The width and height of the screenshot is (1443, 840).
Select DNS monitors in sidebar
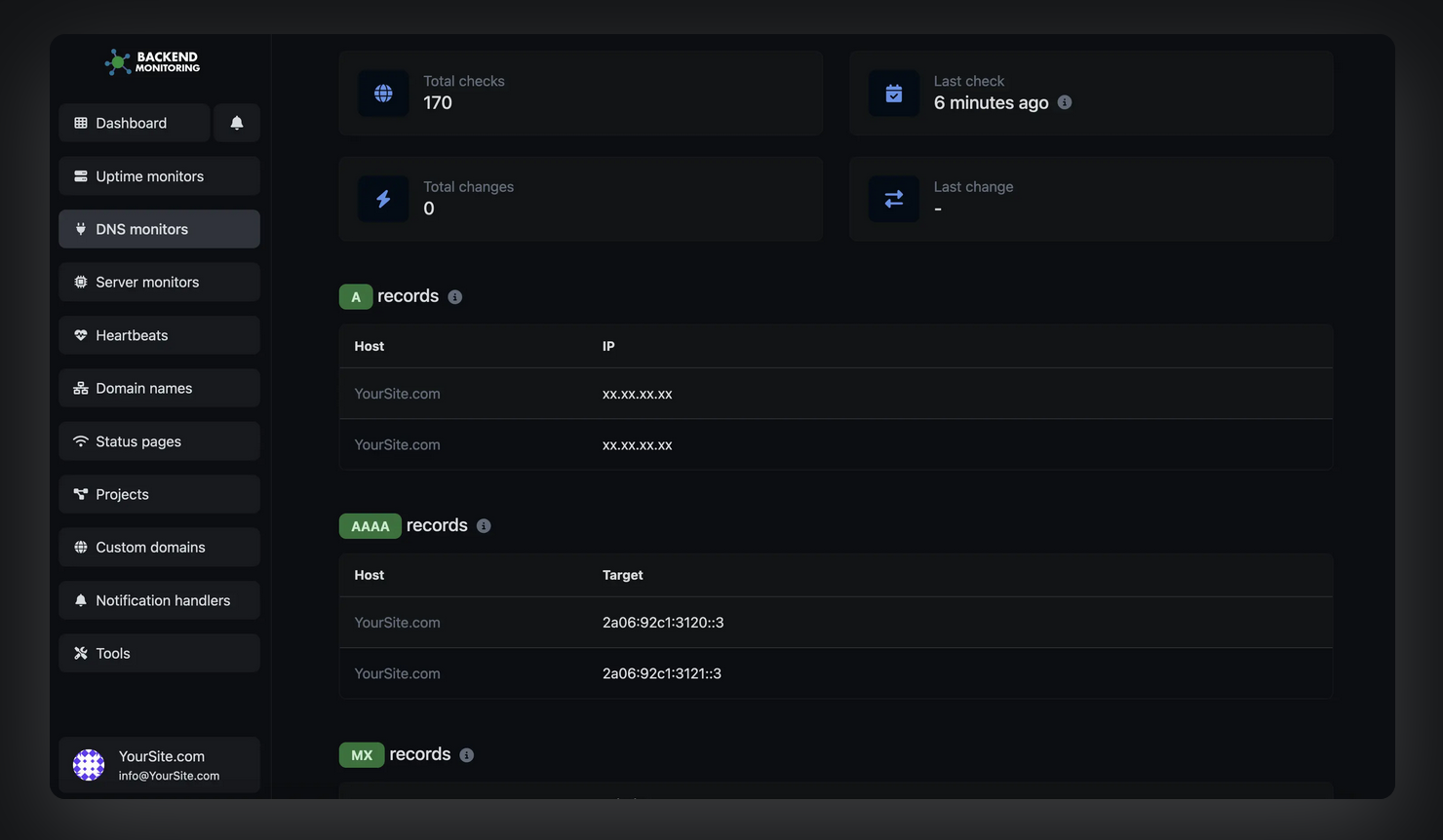click(x=159, y=229)
